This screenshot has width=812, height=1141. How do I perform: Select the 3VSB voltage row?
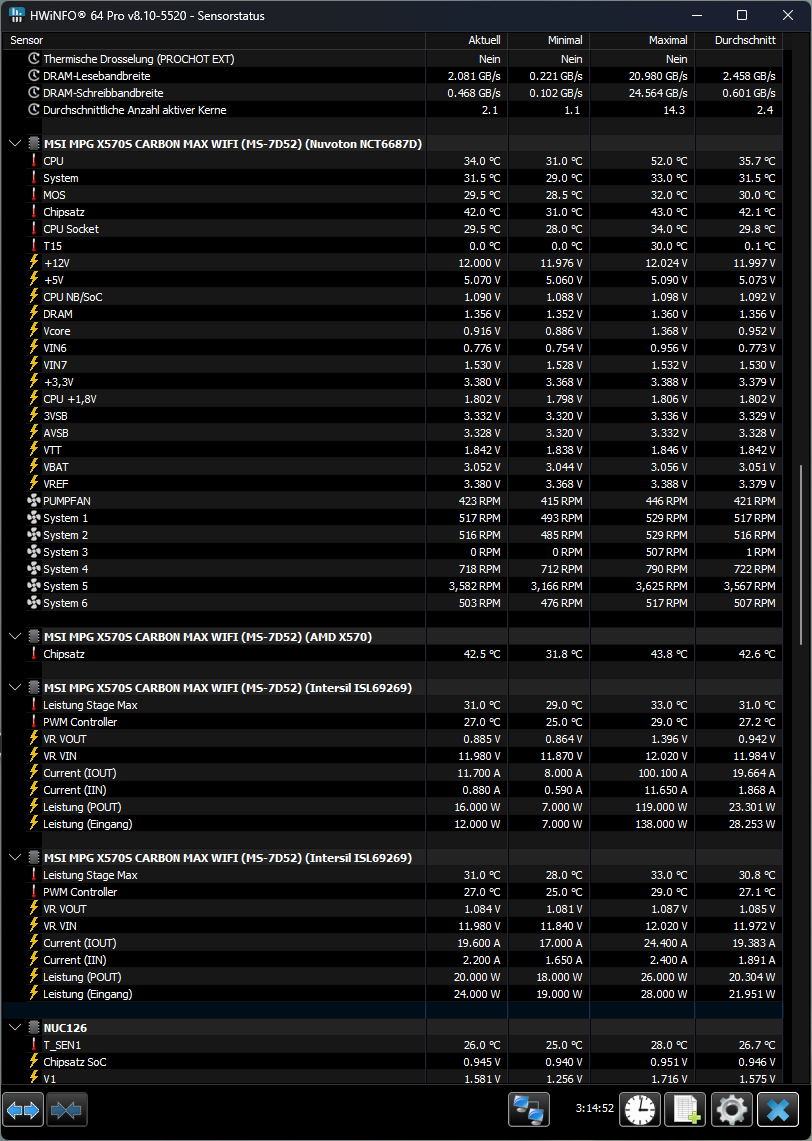coord(392,416)
